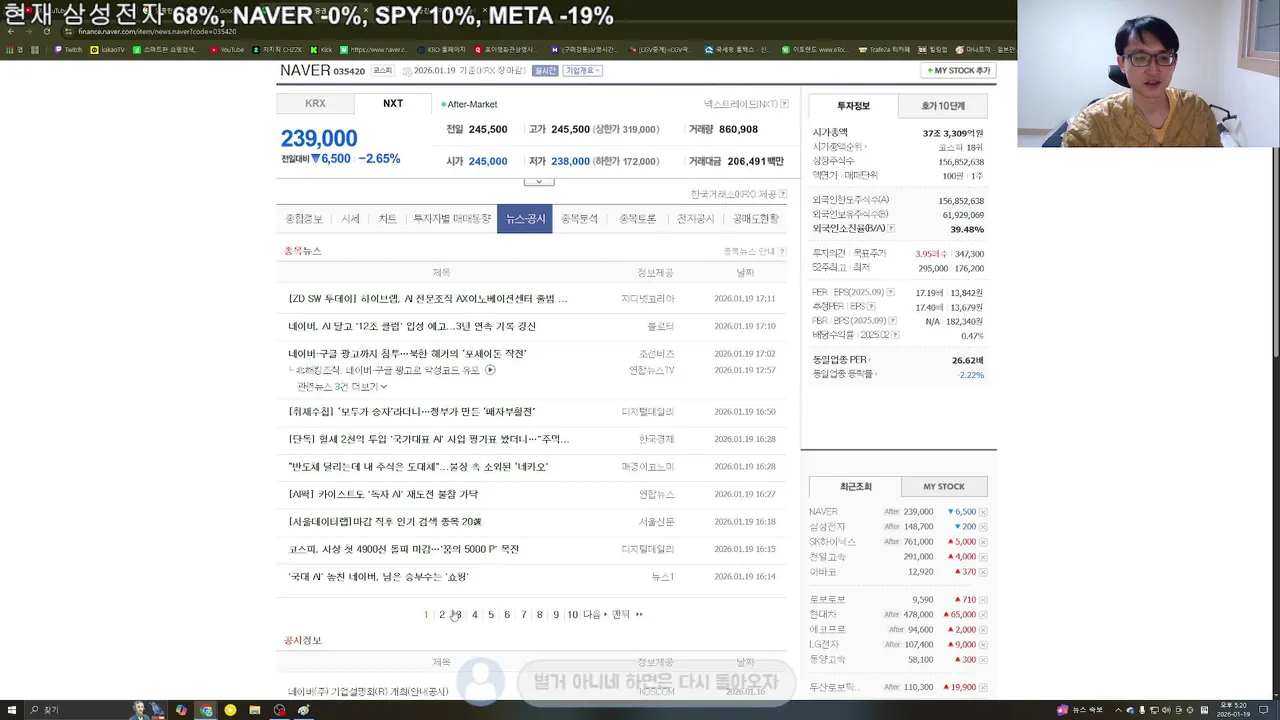1280x720 pixels.
Task: Open 종목뉴스 안내 help icon
Action: (782, 252)
